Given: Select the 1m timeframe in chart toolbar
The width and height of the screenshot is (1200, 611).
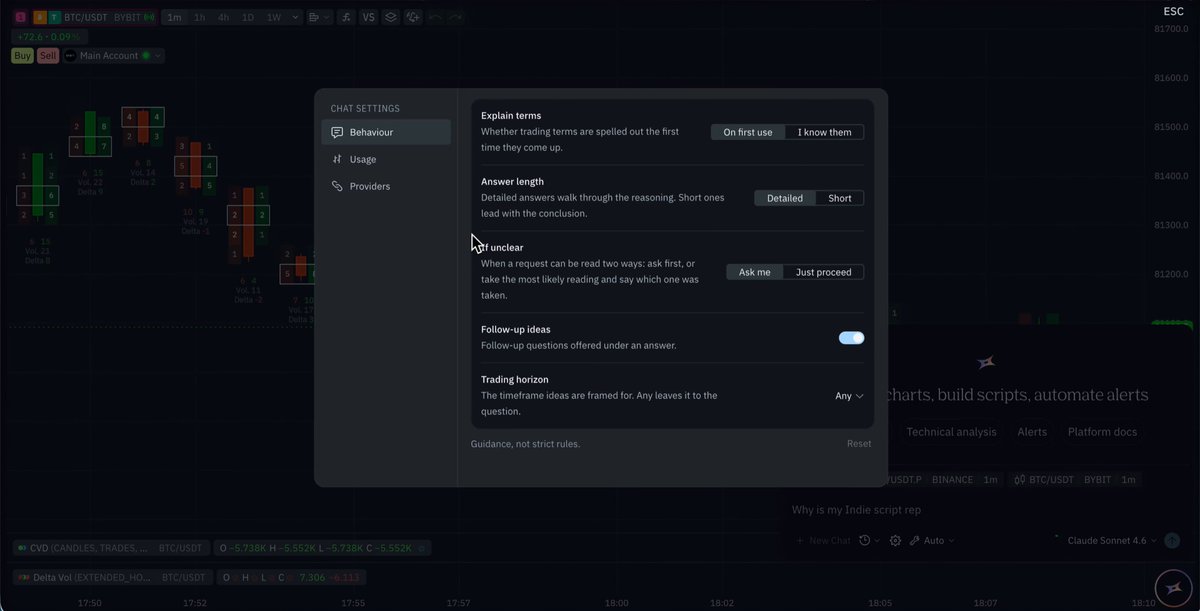Looking at the screenshot, I should (175, 17).
